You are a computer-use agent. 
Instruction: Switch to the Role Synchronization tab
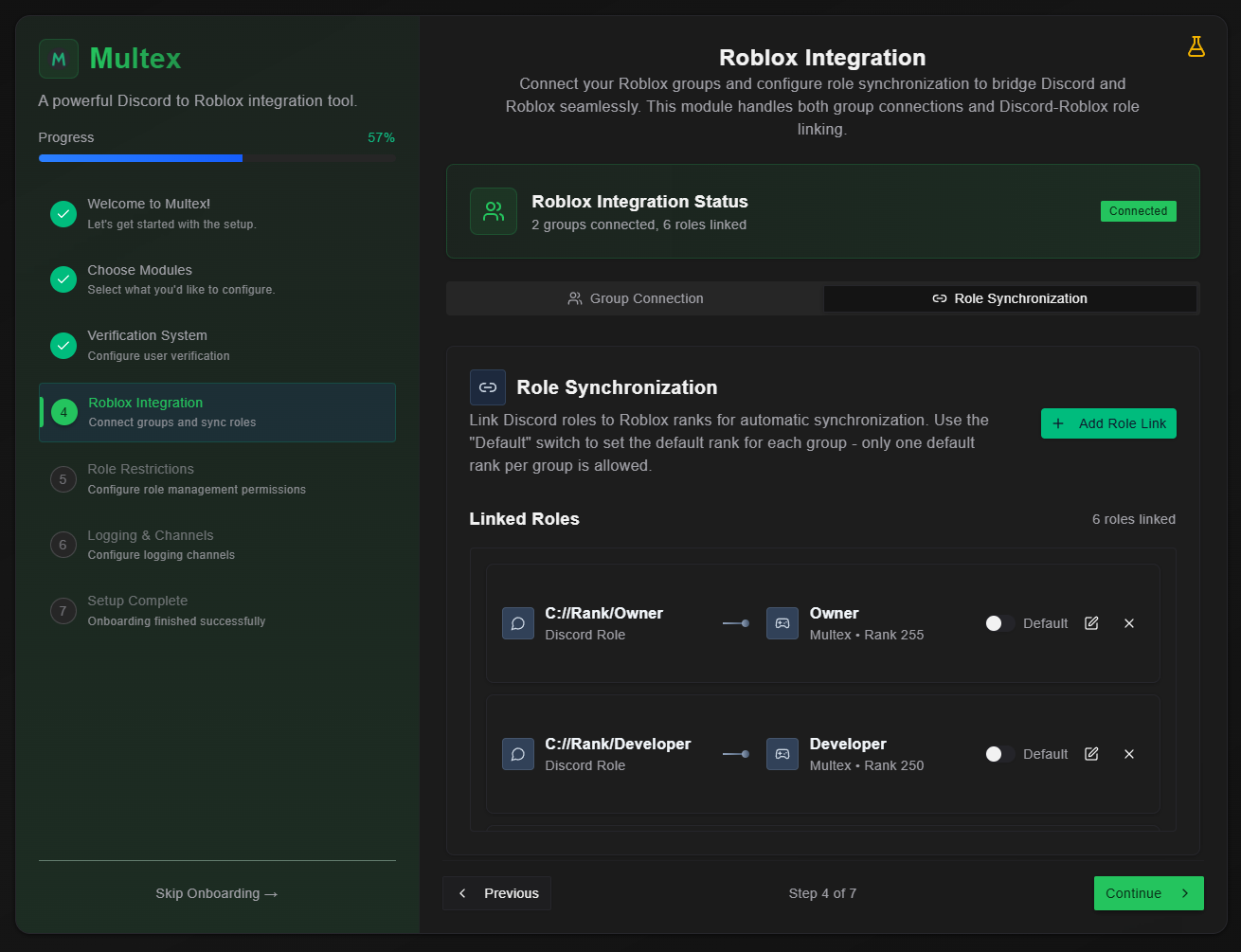tap(1010, 298)
